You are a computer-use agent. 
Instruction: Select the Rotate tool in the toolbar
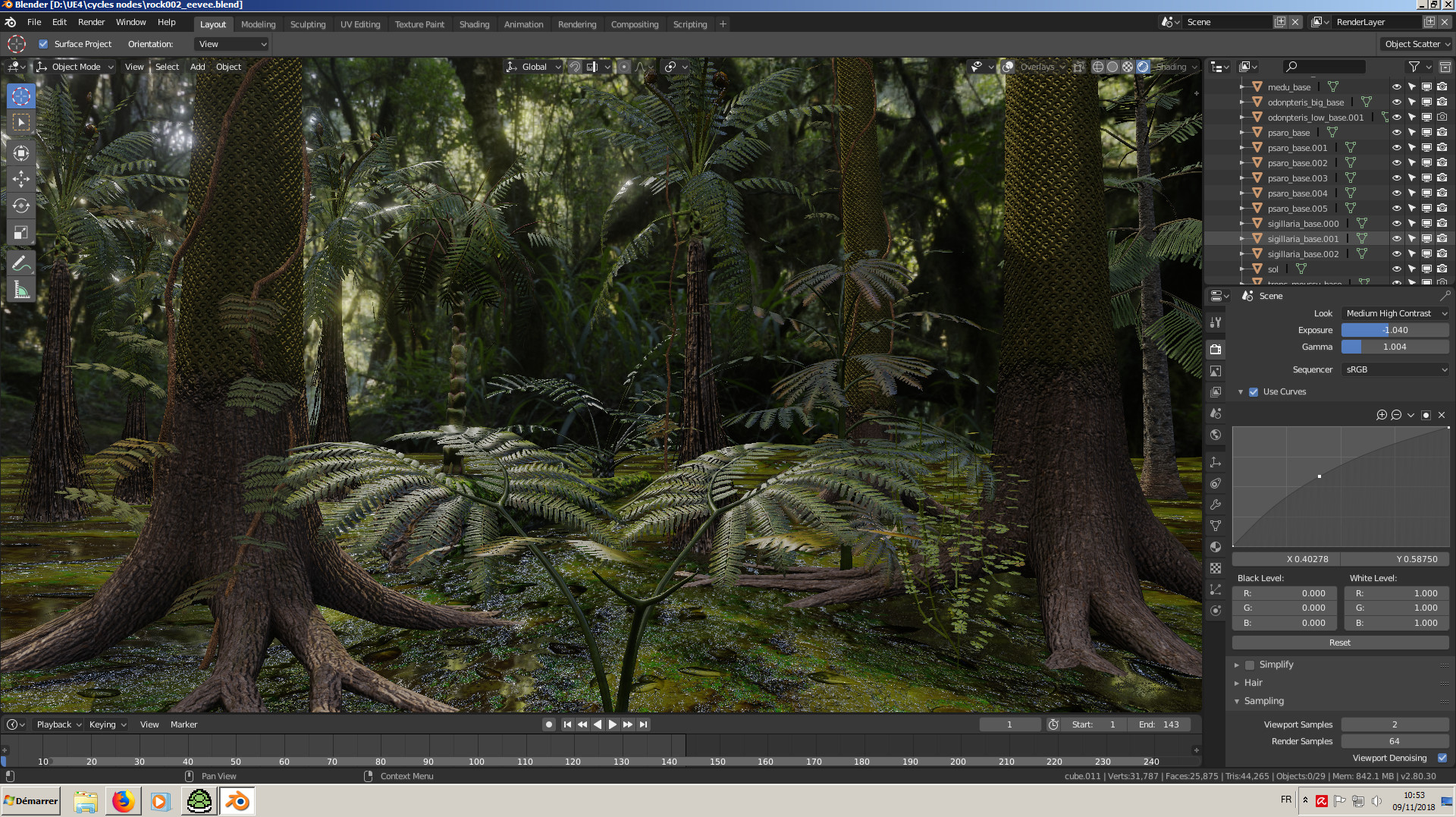pos(21,206)
